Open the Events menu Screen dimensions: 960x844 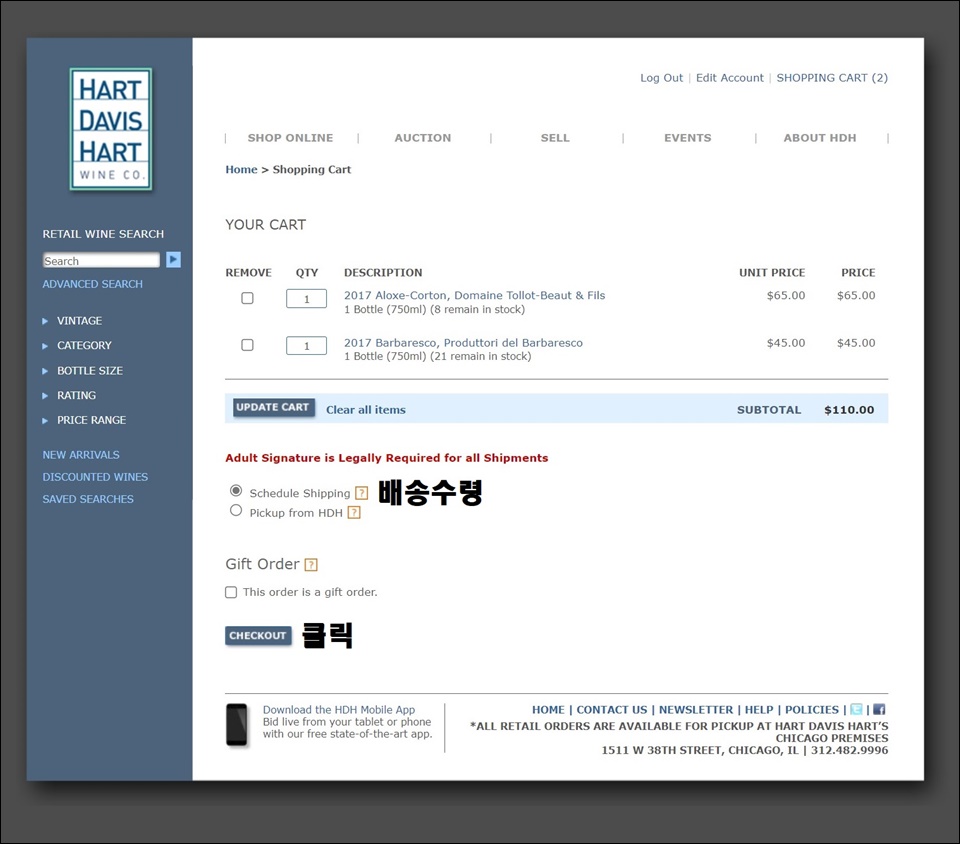point(688,138)
